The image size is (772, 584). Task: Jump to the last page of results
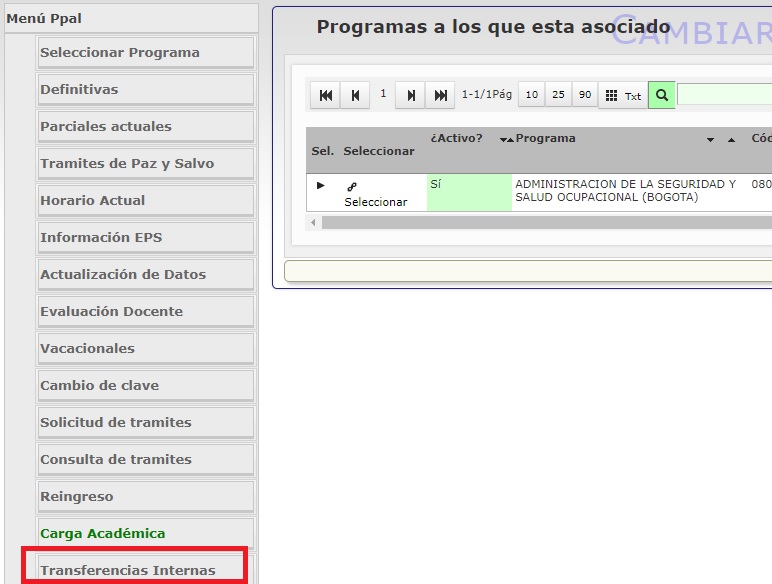pyautogui.click(x=440, y=96)
